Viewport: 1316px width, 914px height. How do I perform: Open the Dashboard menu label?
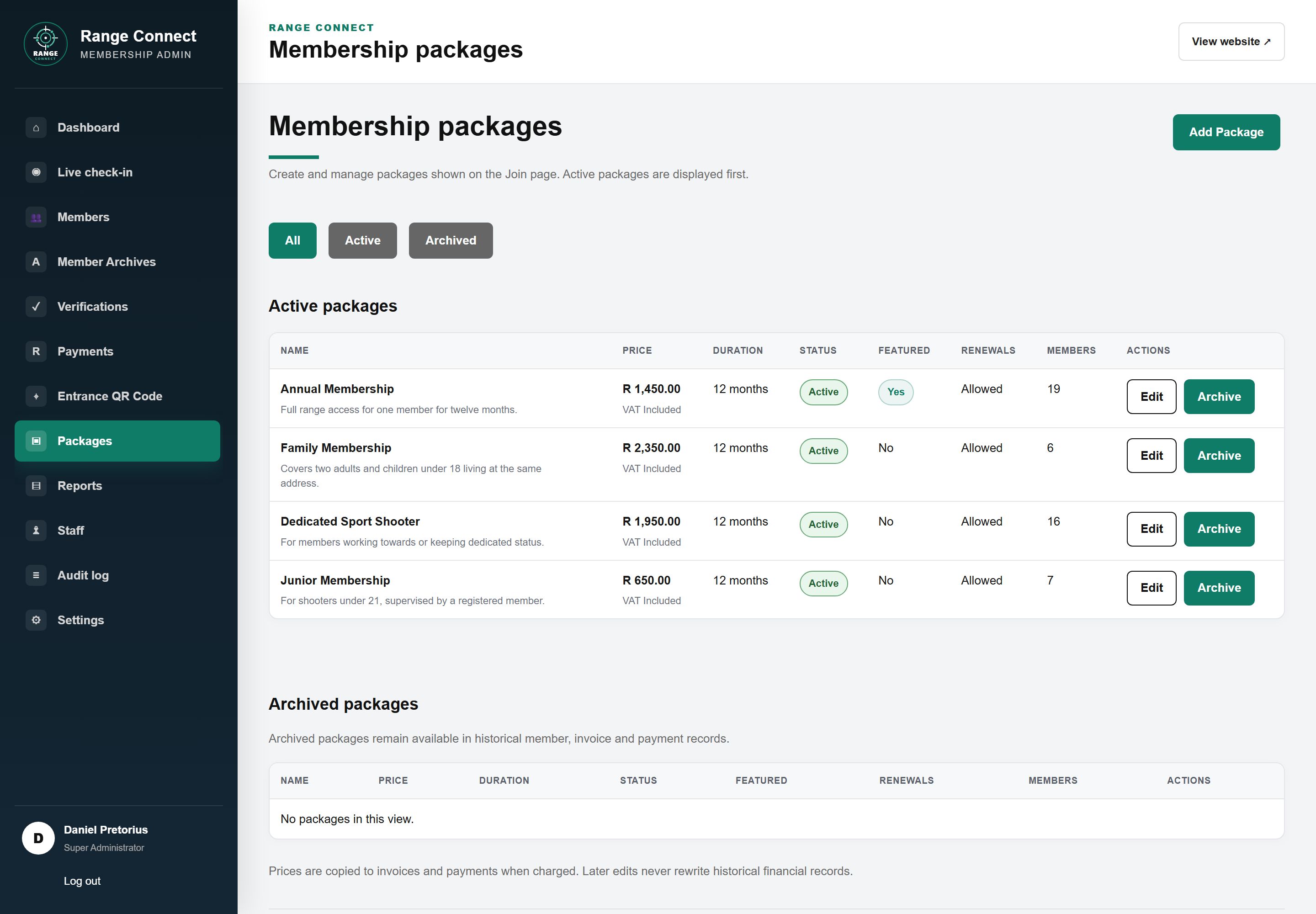tap(88, 128)
